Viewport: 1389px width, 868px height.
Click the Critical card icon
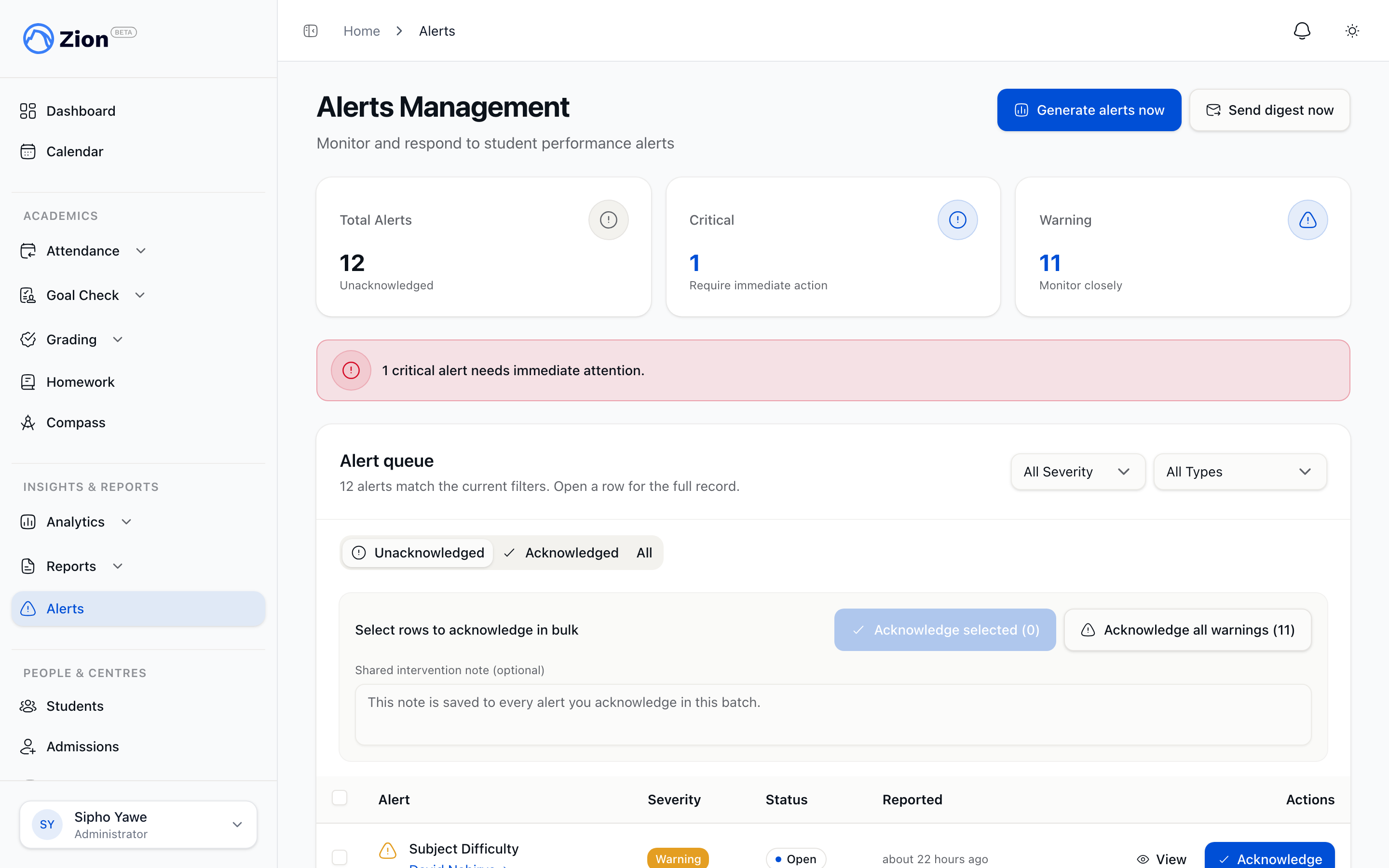[x=957, y=220]
